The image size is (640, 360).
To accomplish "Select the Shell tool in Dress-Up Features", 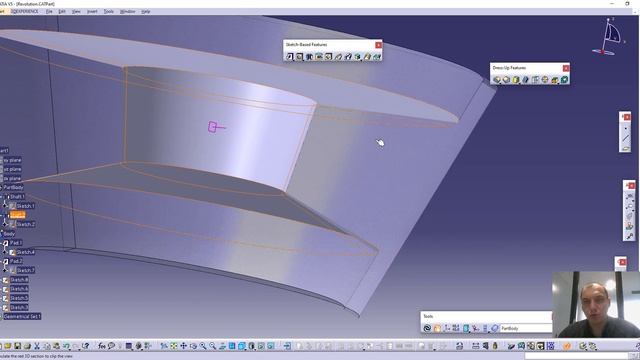I will [526, 80].
